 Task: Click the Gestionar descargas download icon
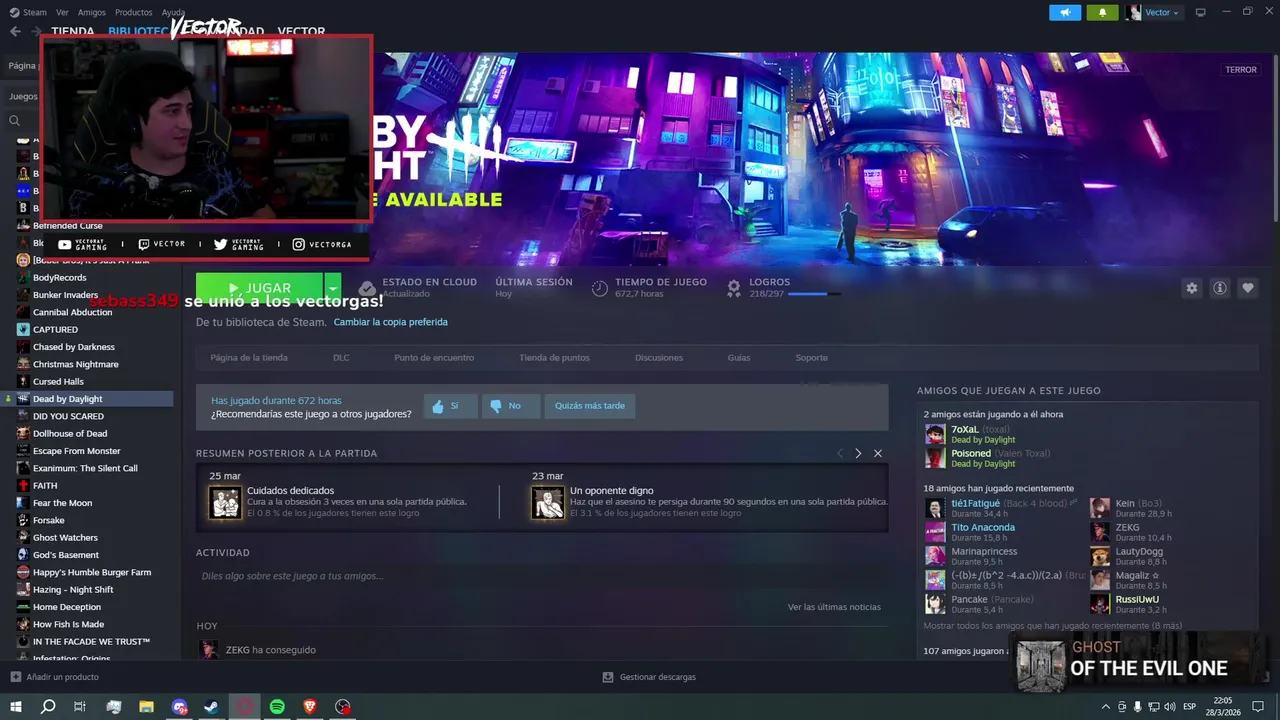[x=608, y=677]
